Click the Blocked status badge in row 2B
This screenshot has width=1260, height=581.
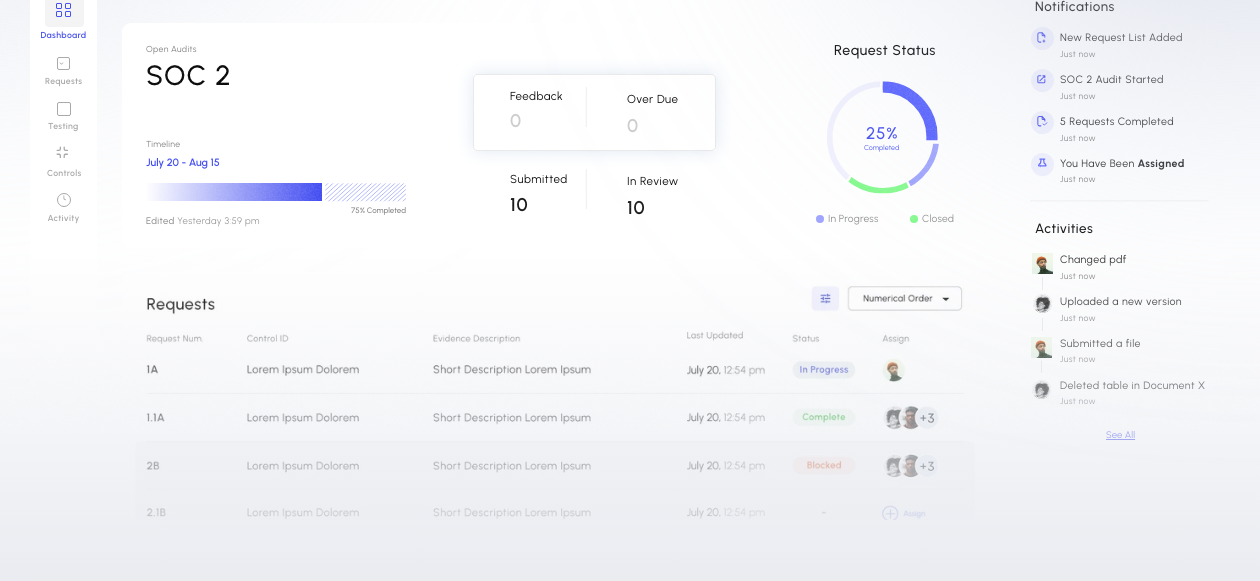[824, 465]
